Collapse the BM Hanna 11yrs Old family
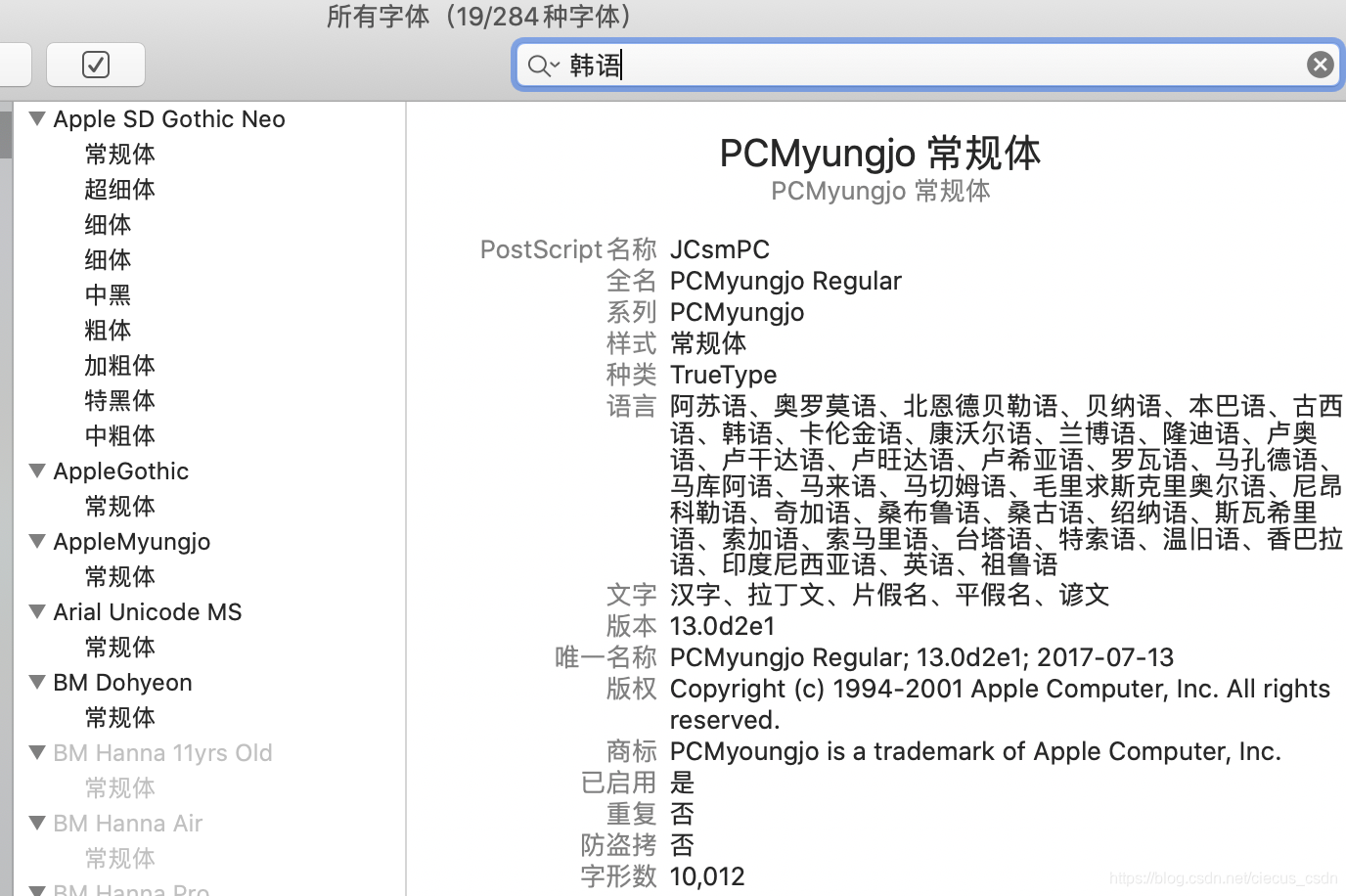Screen dimensions: 1346x896 coord(38,752)
